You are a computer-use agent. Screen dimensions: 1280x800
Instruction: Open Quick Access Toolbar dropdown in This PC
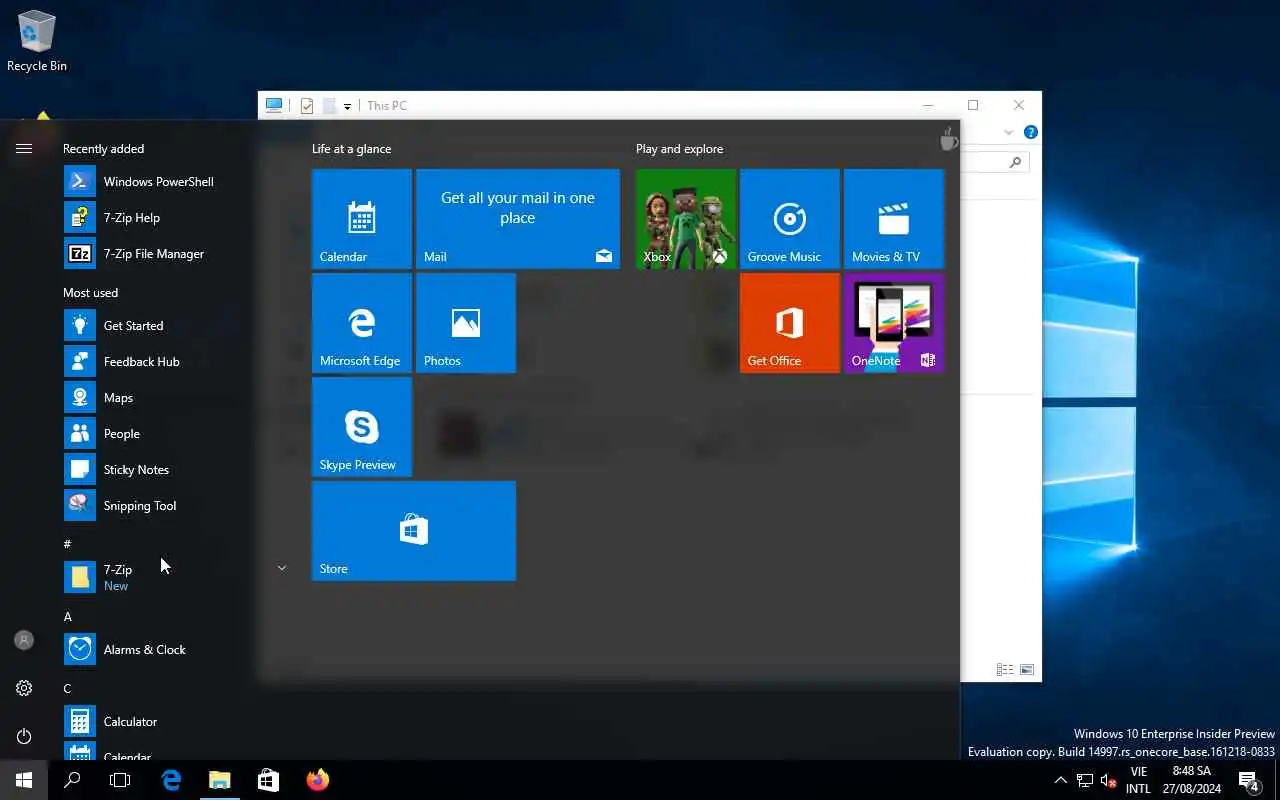click(x=347, y=106)
